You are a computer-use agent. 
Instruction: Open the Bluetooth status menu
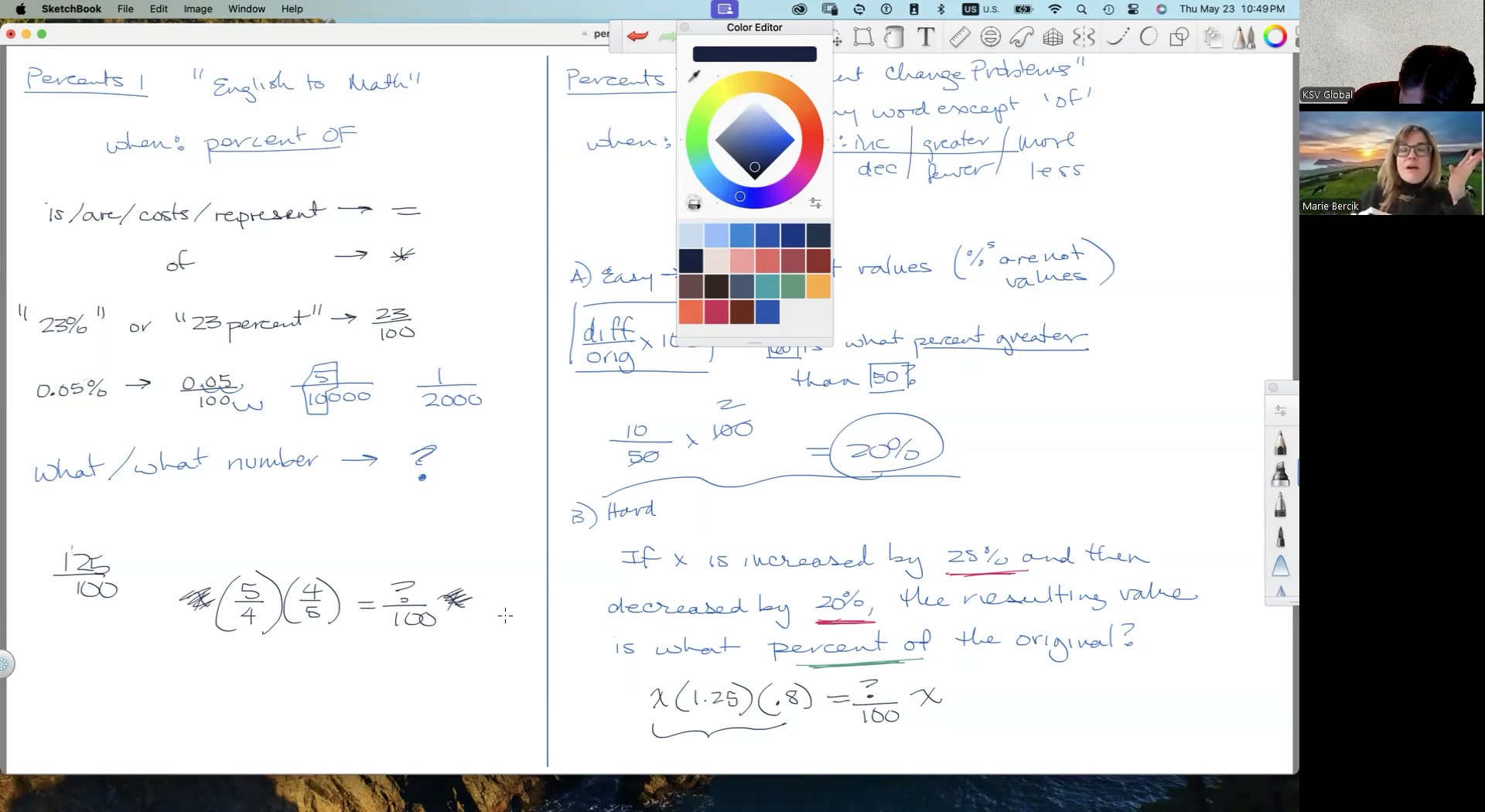(x=941, y=9)
